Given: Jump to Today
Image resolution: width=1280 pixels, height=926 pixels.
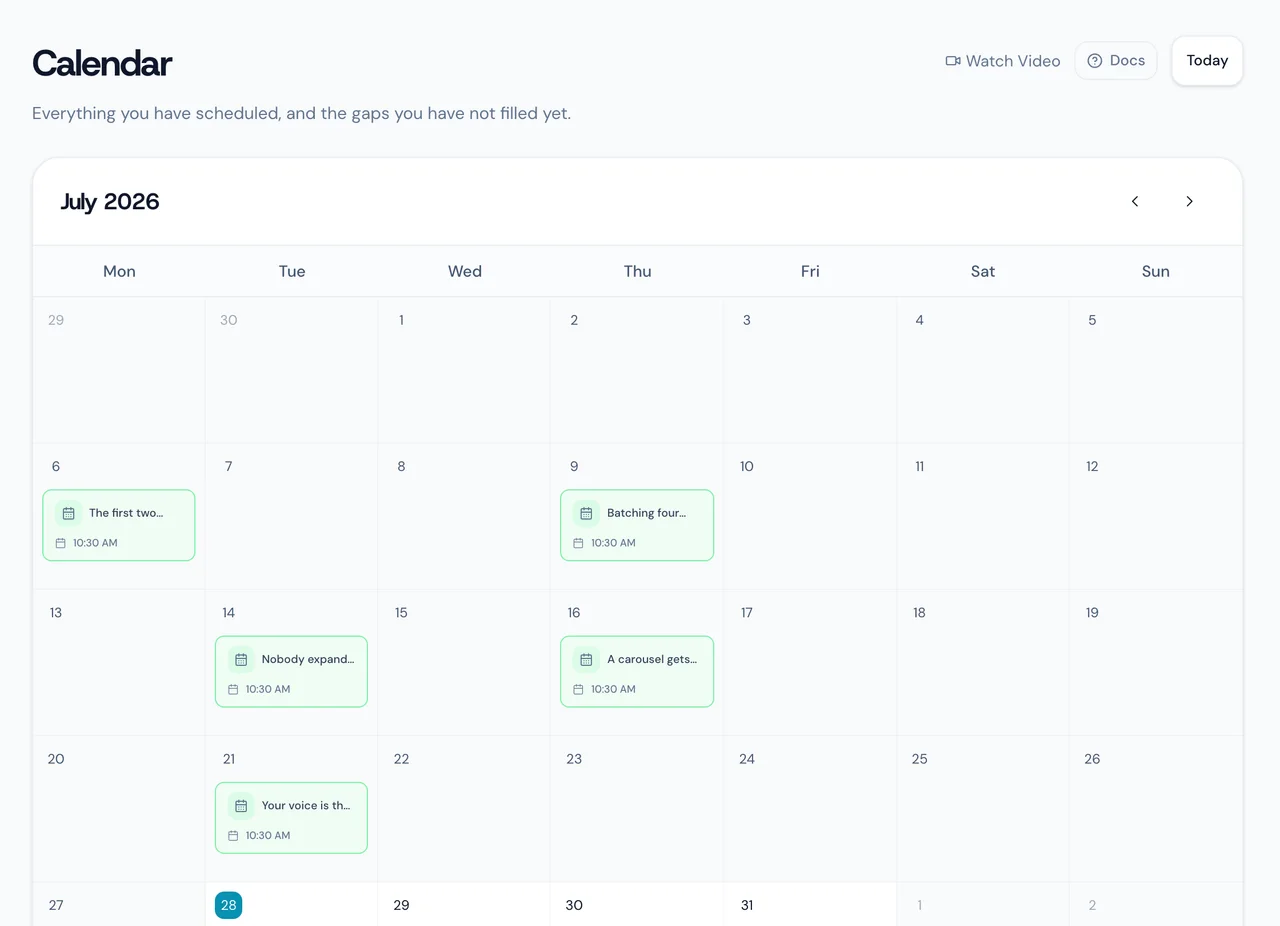Looking at the screenshot, I should click(x=1207, y=61).
